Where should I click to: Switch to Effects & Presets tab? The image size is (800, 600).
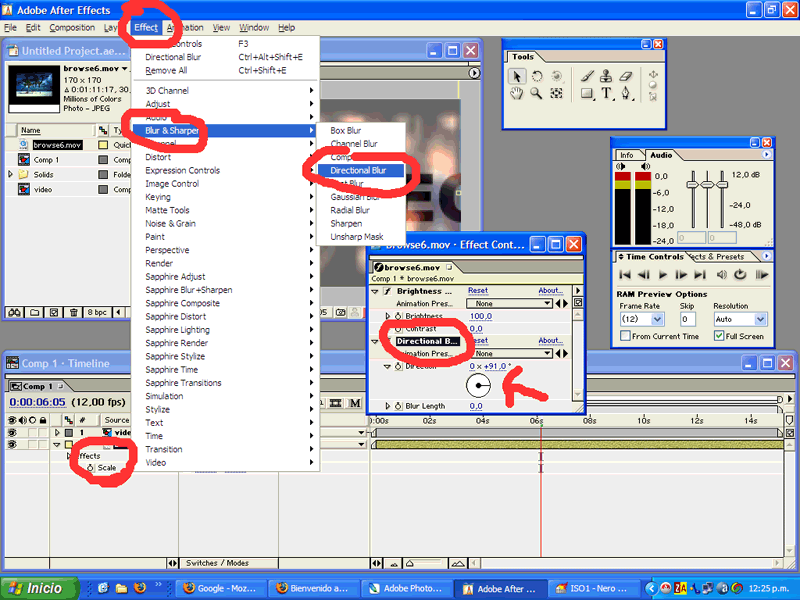click(719, 257)
